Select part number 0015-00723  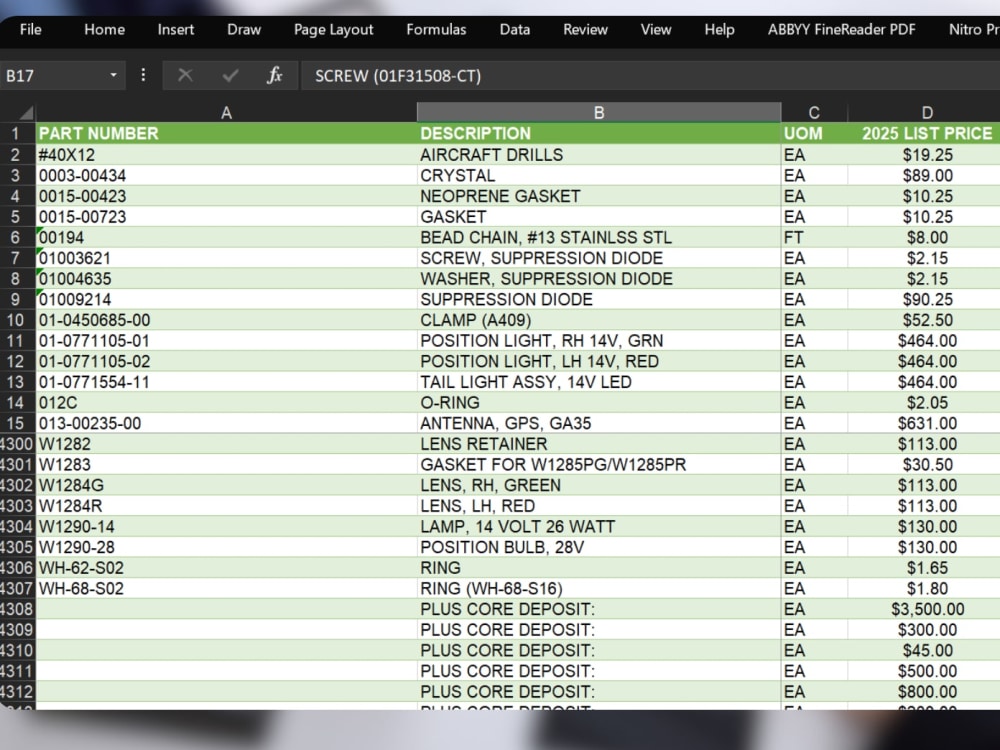[x=226, y=217]
